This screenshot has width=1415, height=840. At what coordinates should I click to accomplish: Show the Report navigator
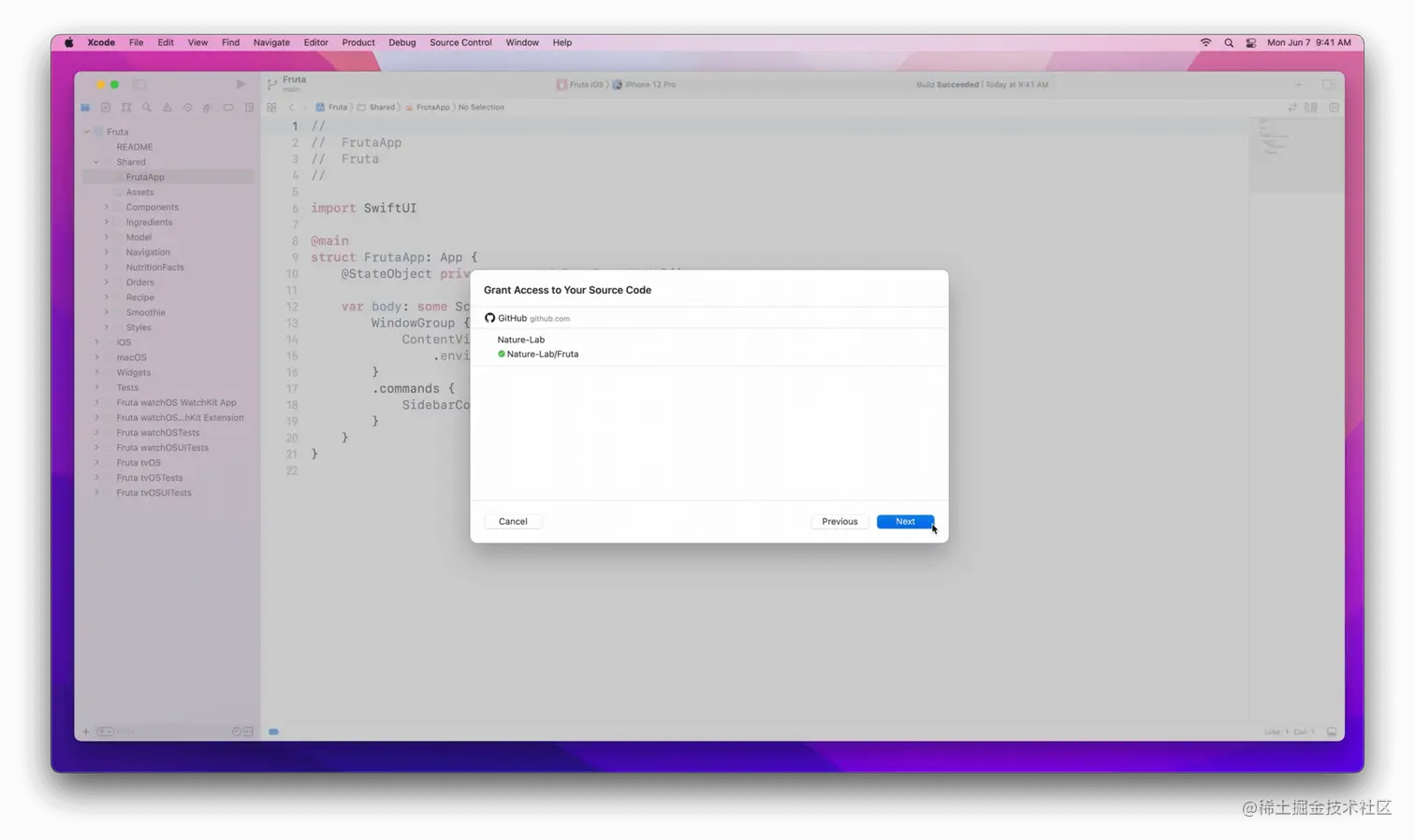coord(249,108)
